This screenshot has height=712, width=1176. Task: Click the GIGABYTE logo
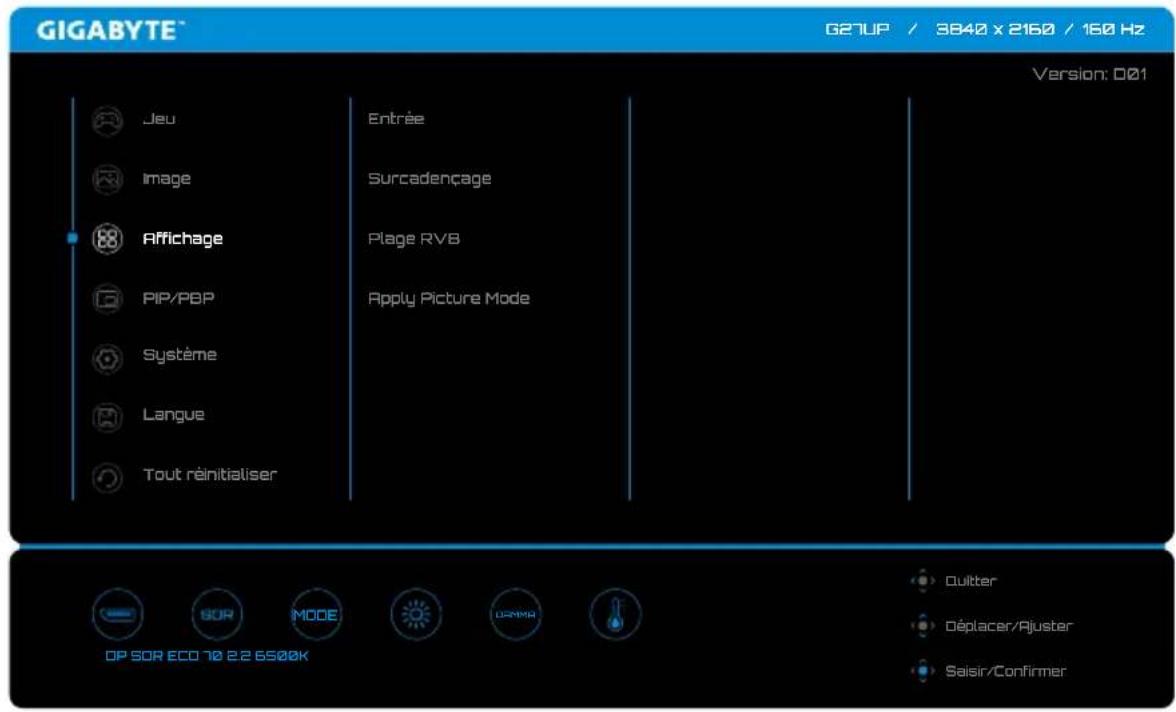coord(110,31)
